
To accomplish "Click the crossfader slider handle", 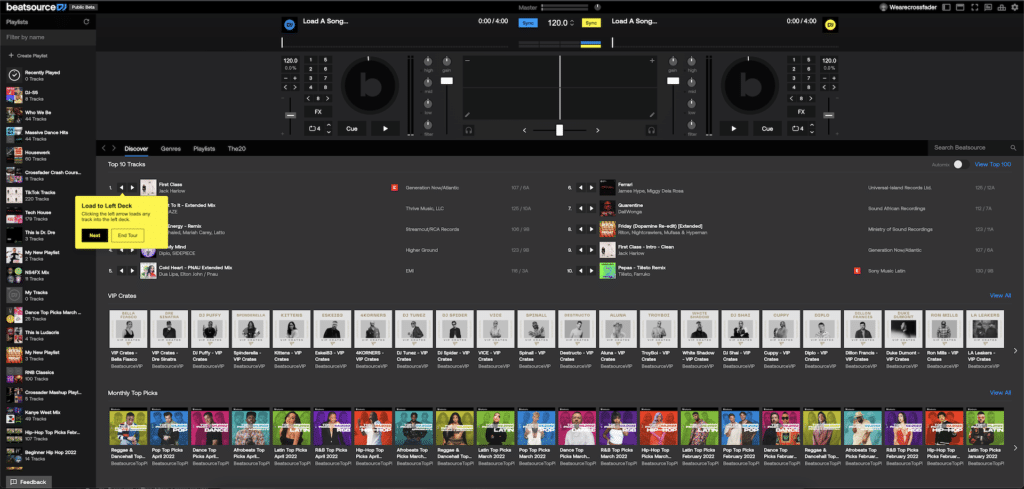I will pyautogui.click(x=559, y=130).
